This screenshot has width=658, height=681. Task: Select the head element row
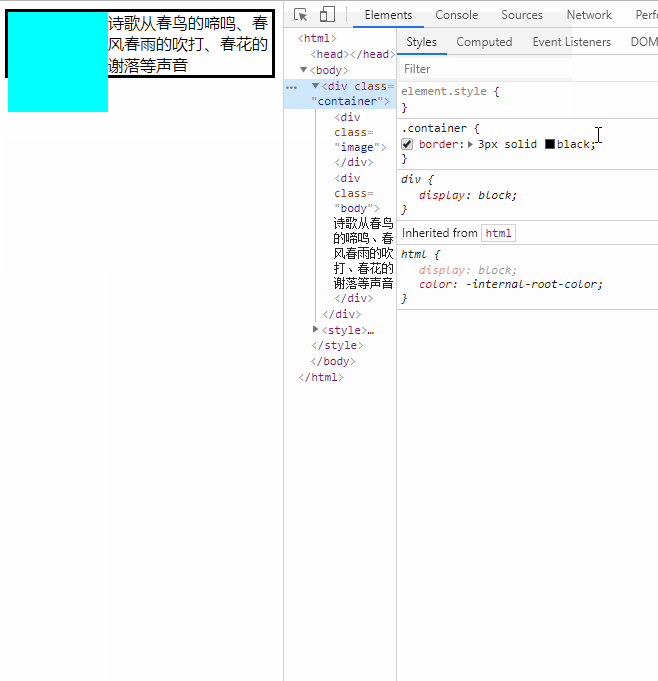tap(352, 54)
